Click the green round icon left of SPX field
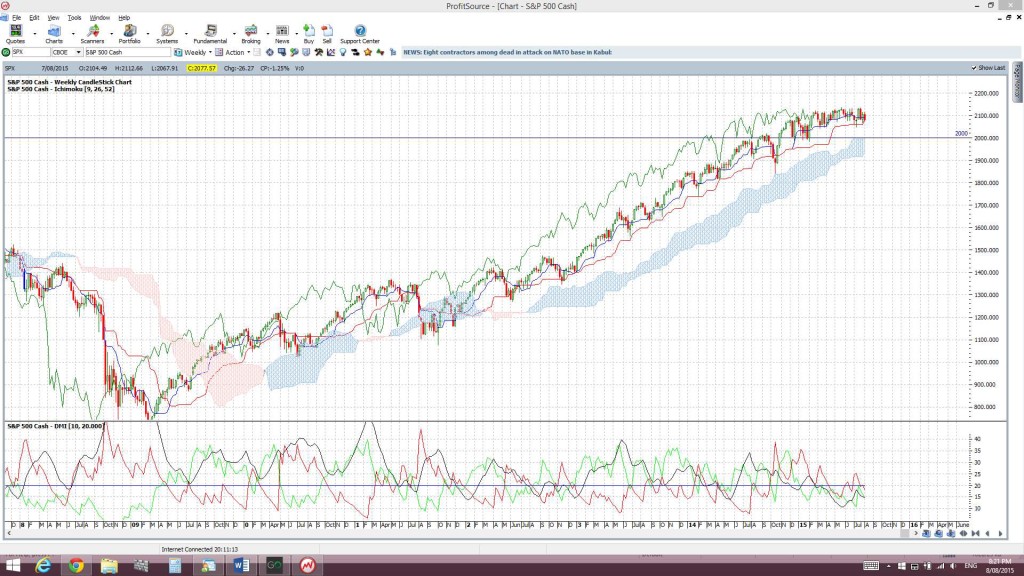This screenshot has width=1024, height=576. 7,52
